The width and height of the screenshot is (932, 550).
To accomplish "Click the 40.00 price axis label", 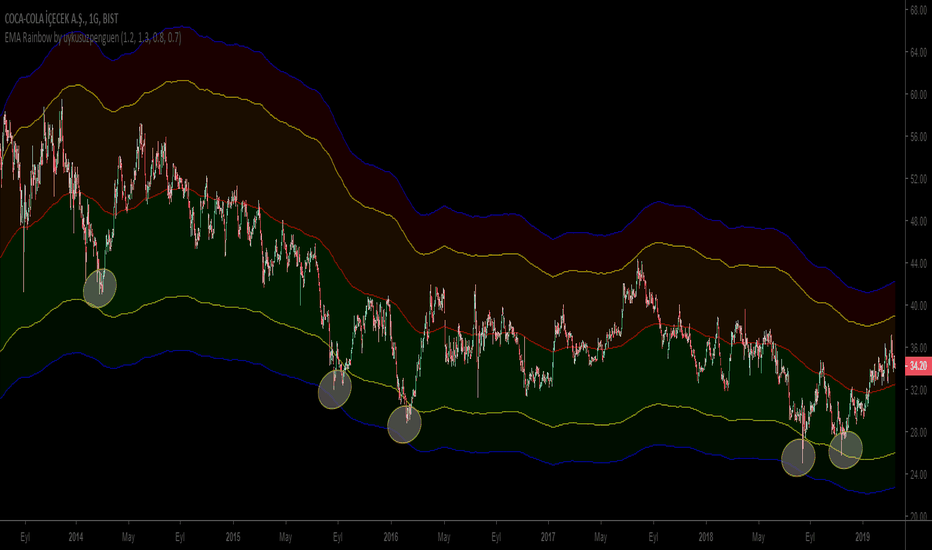I will pos(918,306).
